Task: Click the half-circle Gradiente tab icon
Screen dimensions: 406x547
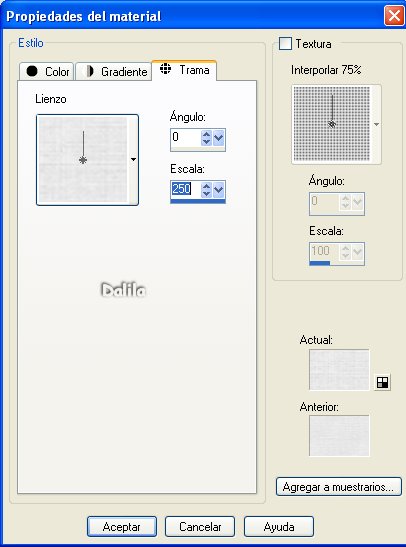Action: 89,71
